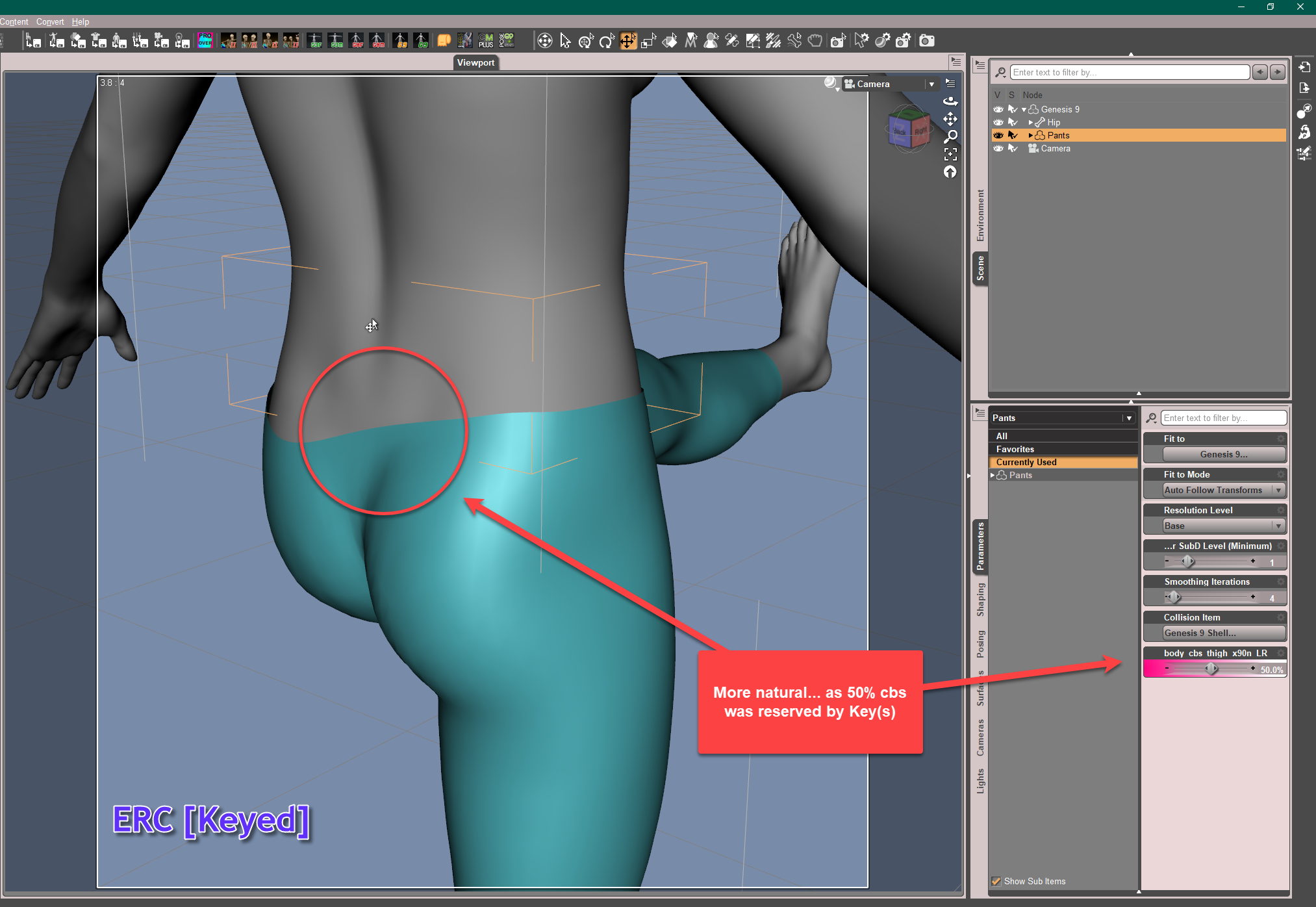Click the scene filter text field
Screen dimensions: 1316x907
(1129, 72)
